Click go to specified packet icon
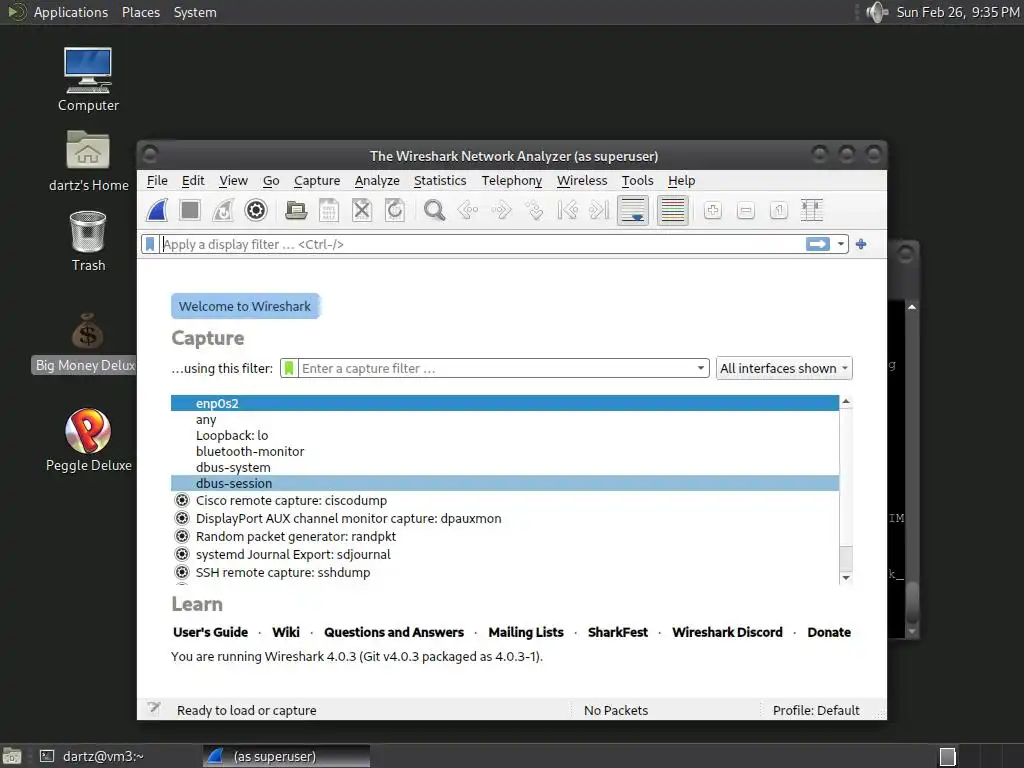Screen dimensions: 1024x768 click(534, 210)
